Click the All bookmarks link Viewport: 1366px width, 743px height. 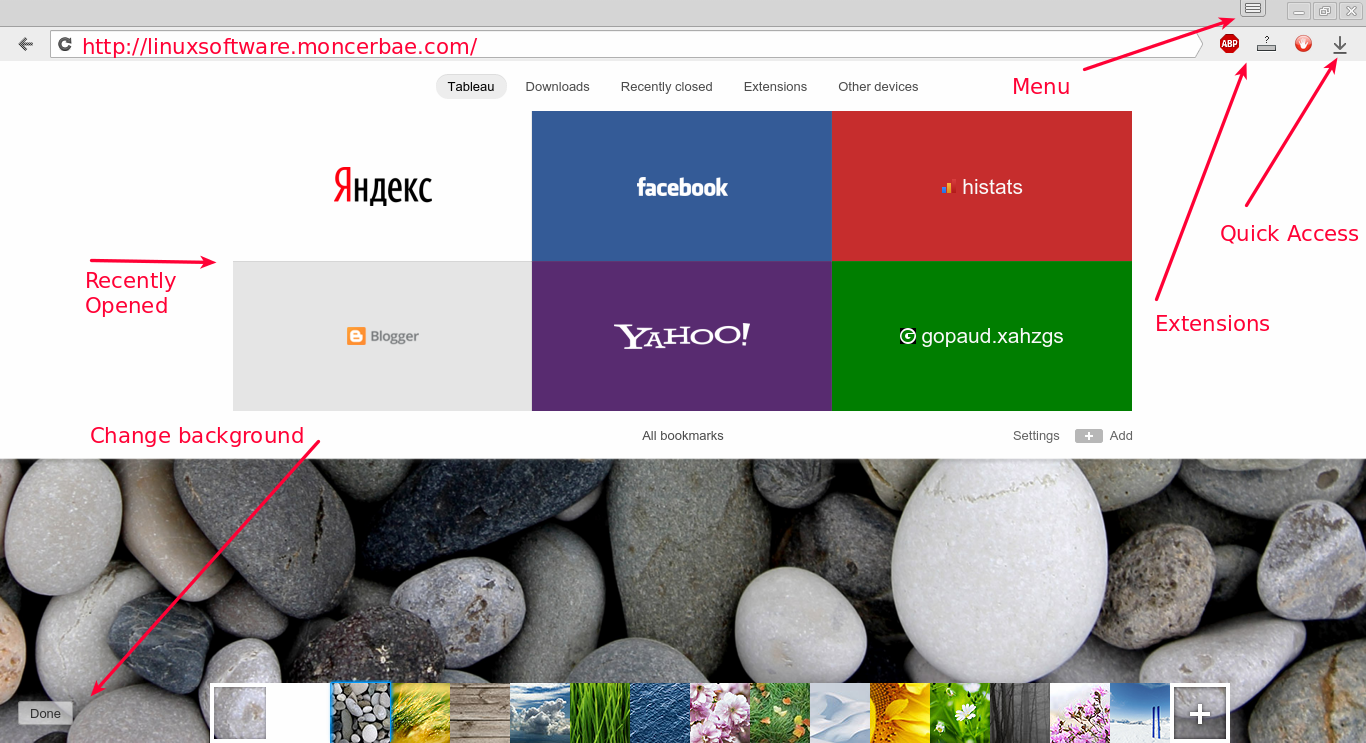[x=683, y=436]
